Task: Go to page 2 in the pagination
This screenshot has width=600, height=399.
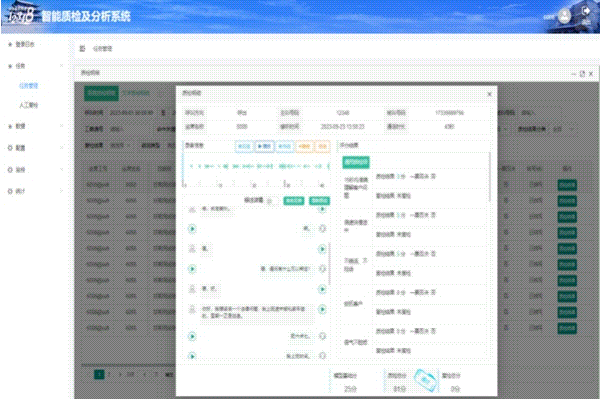Action: coord(109,374)
